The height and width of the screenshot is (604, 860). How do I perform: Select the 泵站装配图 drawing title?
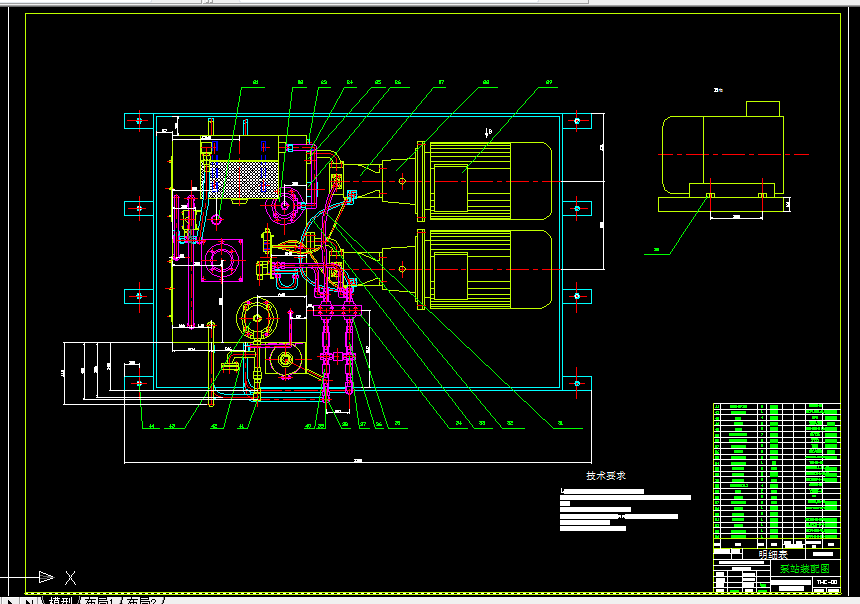point(805,568)
